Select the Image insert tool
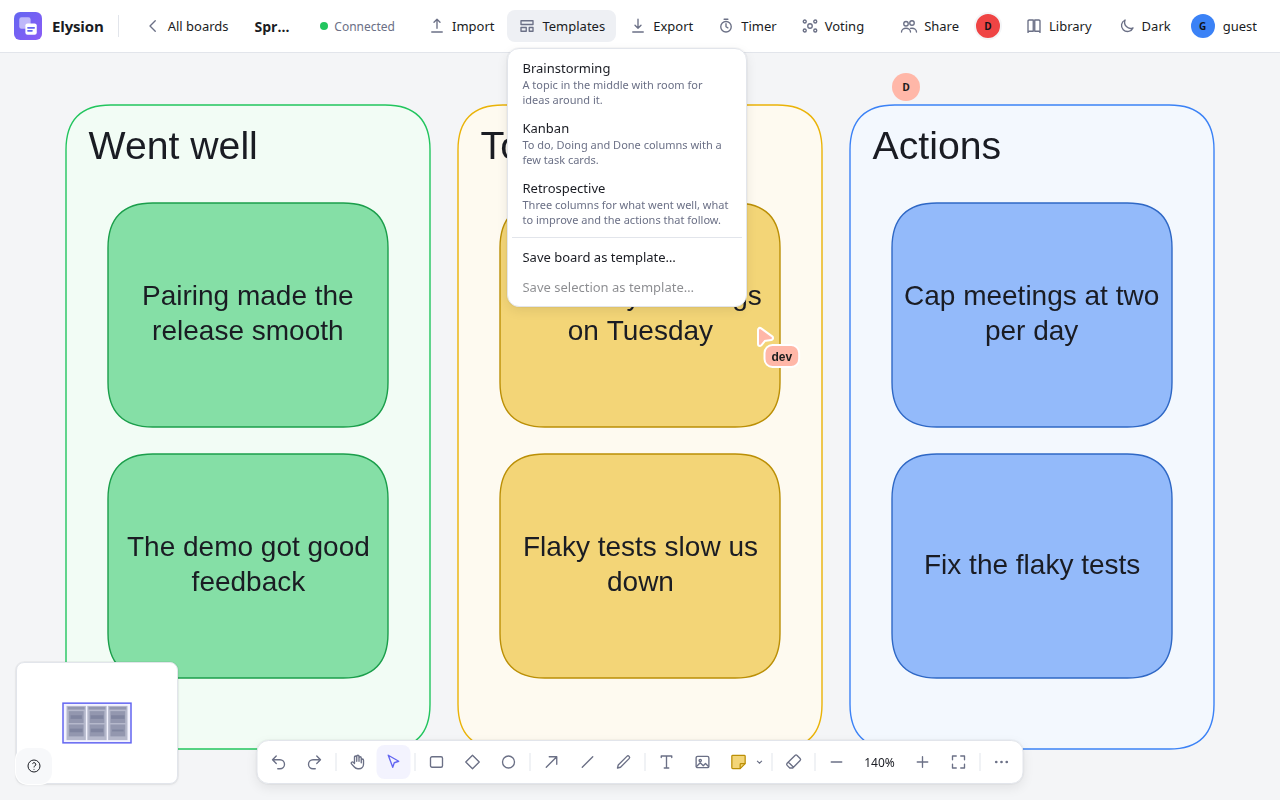 click(702, 762)
